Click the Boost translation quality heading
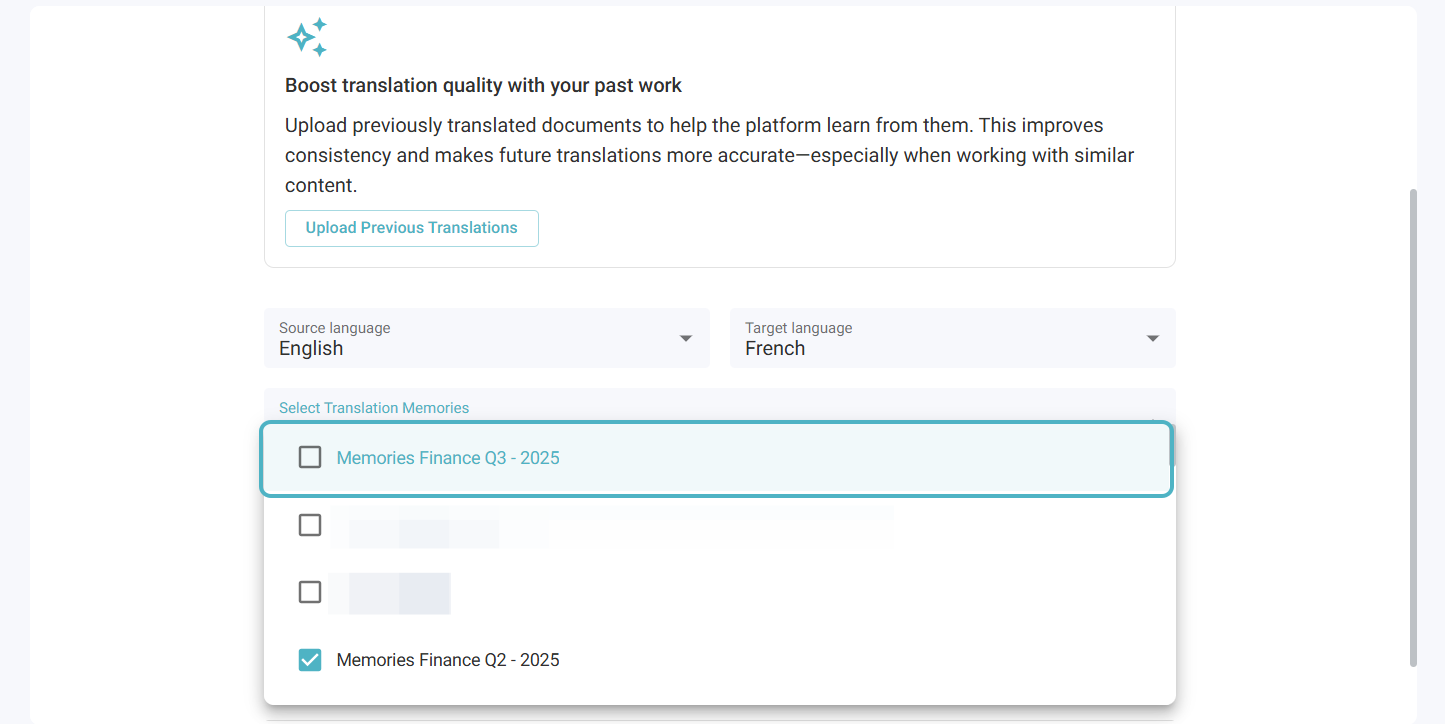1445x724 pixels. click(x=483, y=86)
